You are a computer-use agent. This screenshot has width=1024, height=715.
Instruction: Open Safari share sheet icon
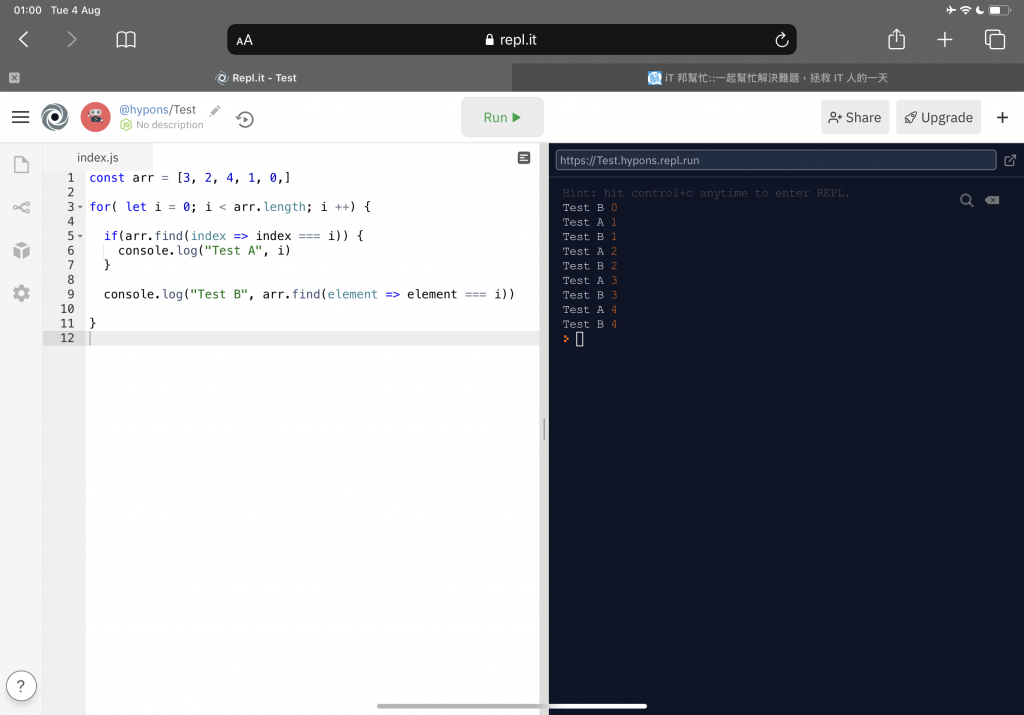897,39
